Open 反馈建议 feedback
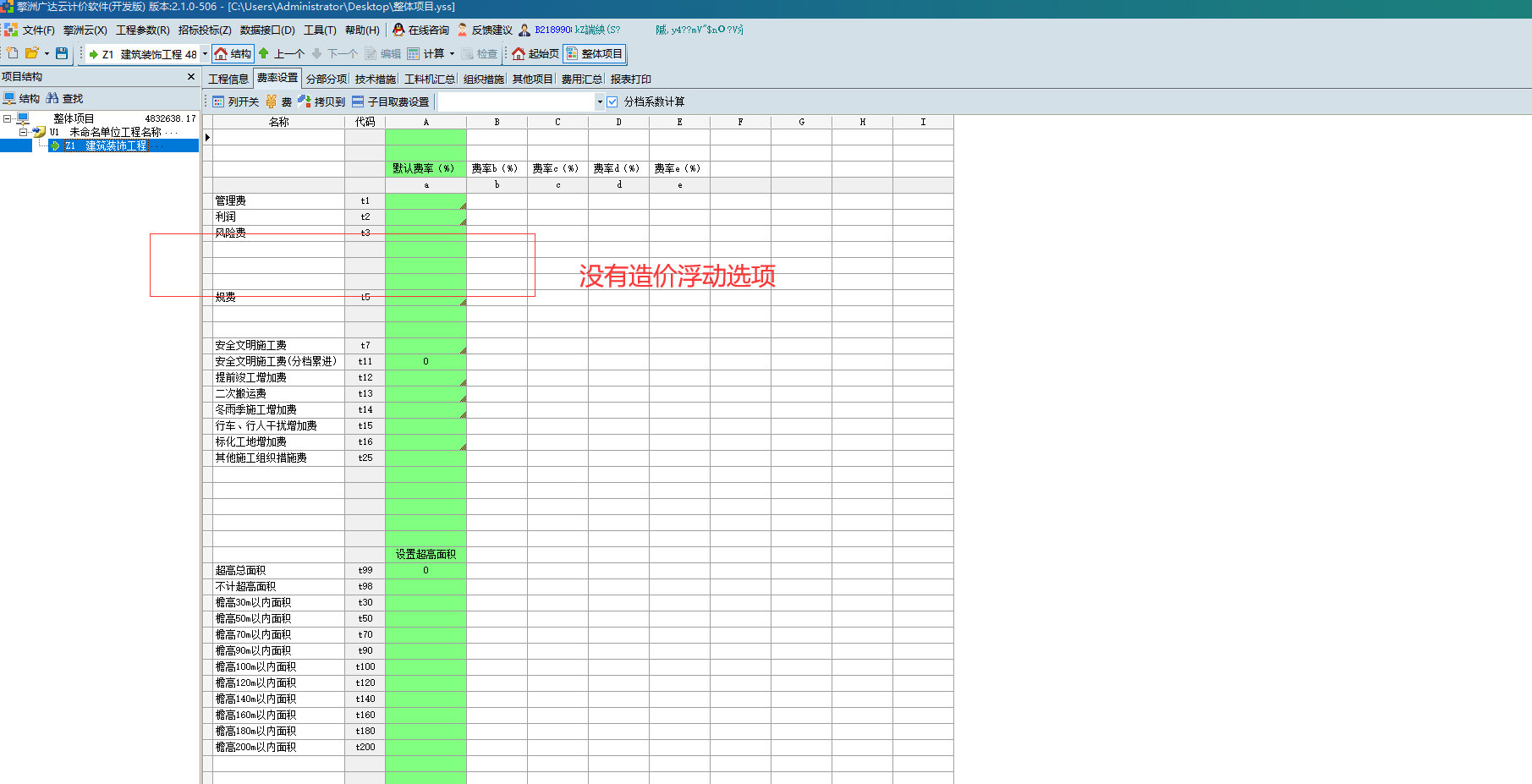 coord(485,30)
